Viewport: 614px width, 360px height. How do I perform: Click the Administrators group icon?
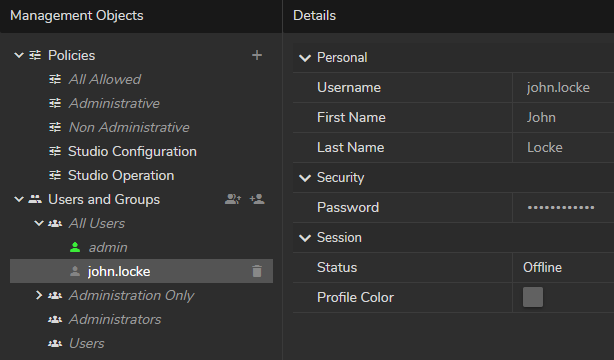pyautogui.click(x=55, y=320)
